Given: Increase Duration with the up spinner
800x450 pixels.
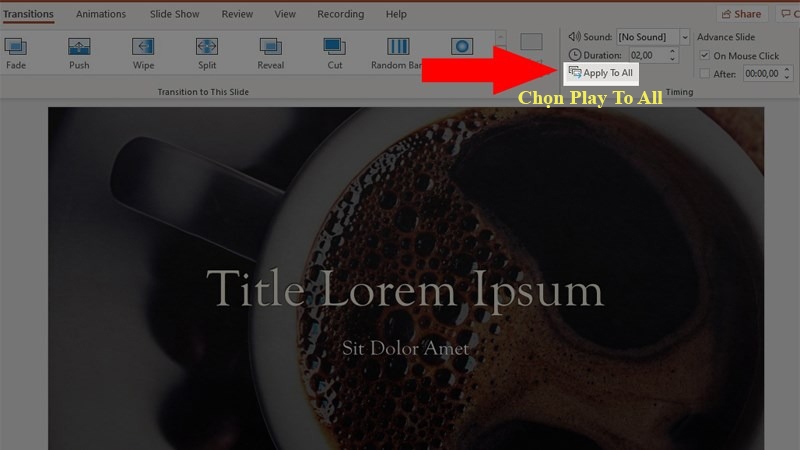Looking at the screenshot, I should click(672, 51).
